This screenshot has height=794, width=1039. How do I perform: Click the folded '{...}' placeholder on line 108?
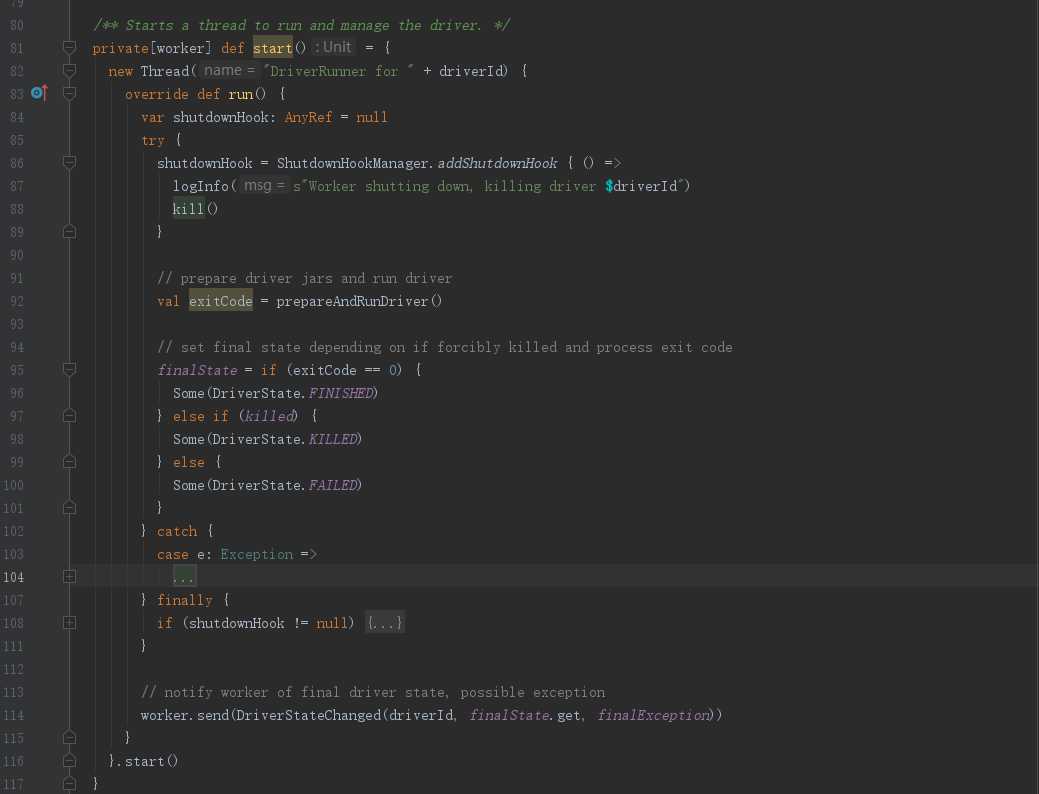pos(384,623)
